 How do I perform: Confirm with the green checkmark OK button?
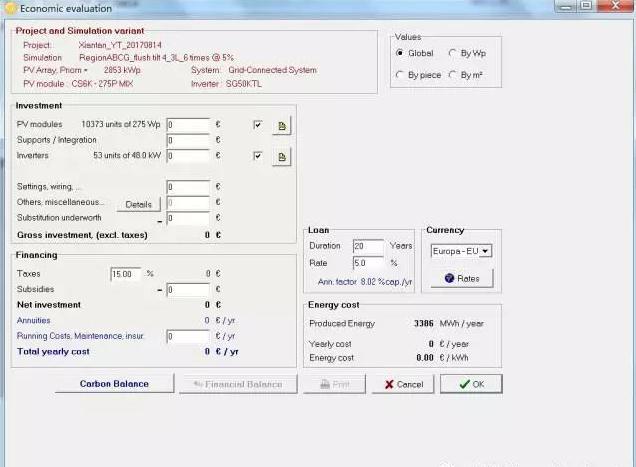470,384
